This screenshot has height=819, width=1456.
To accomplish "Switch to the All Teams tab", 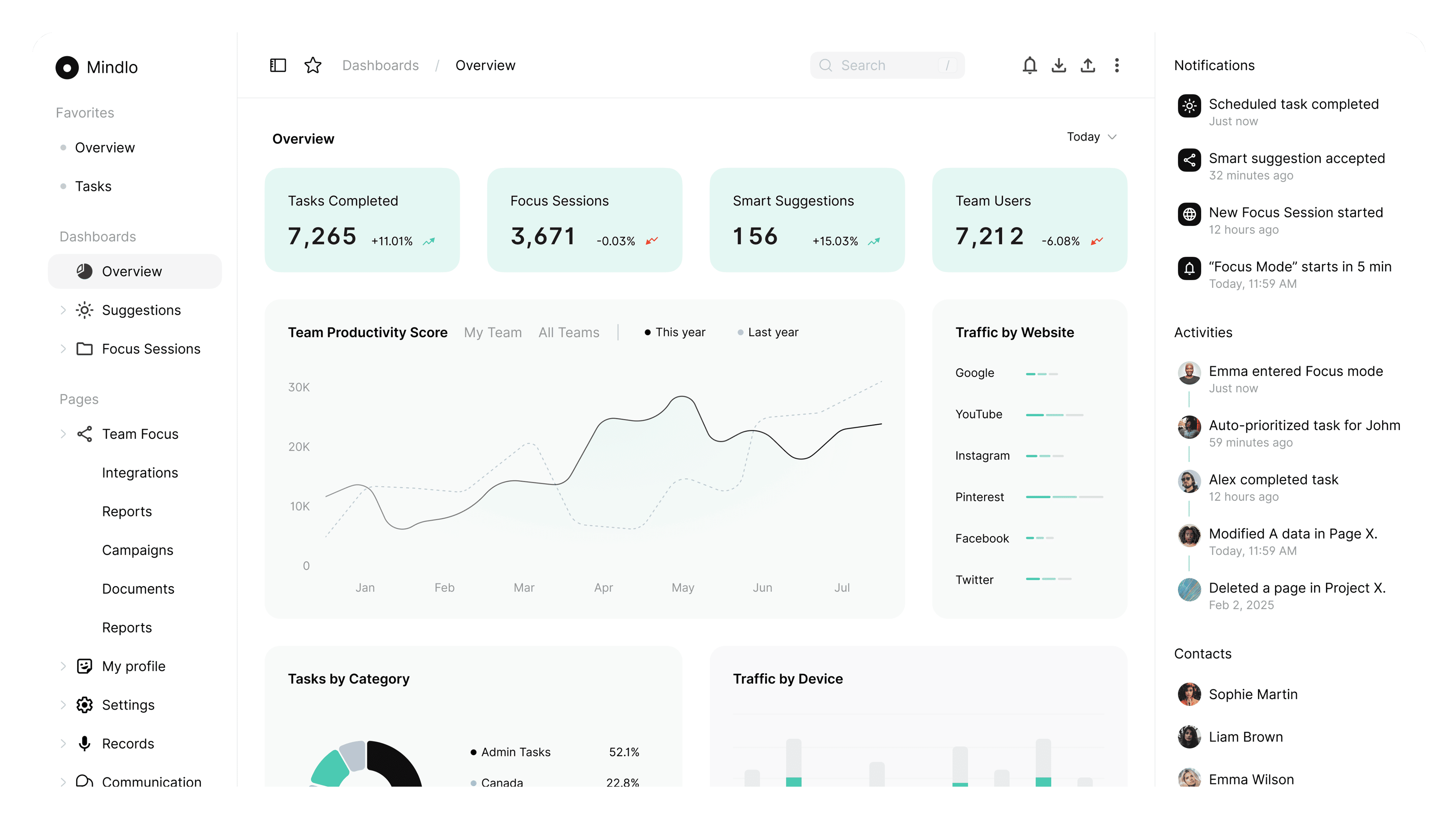I will (569, 332).
